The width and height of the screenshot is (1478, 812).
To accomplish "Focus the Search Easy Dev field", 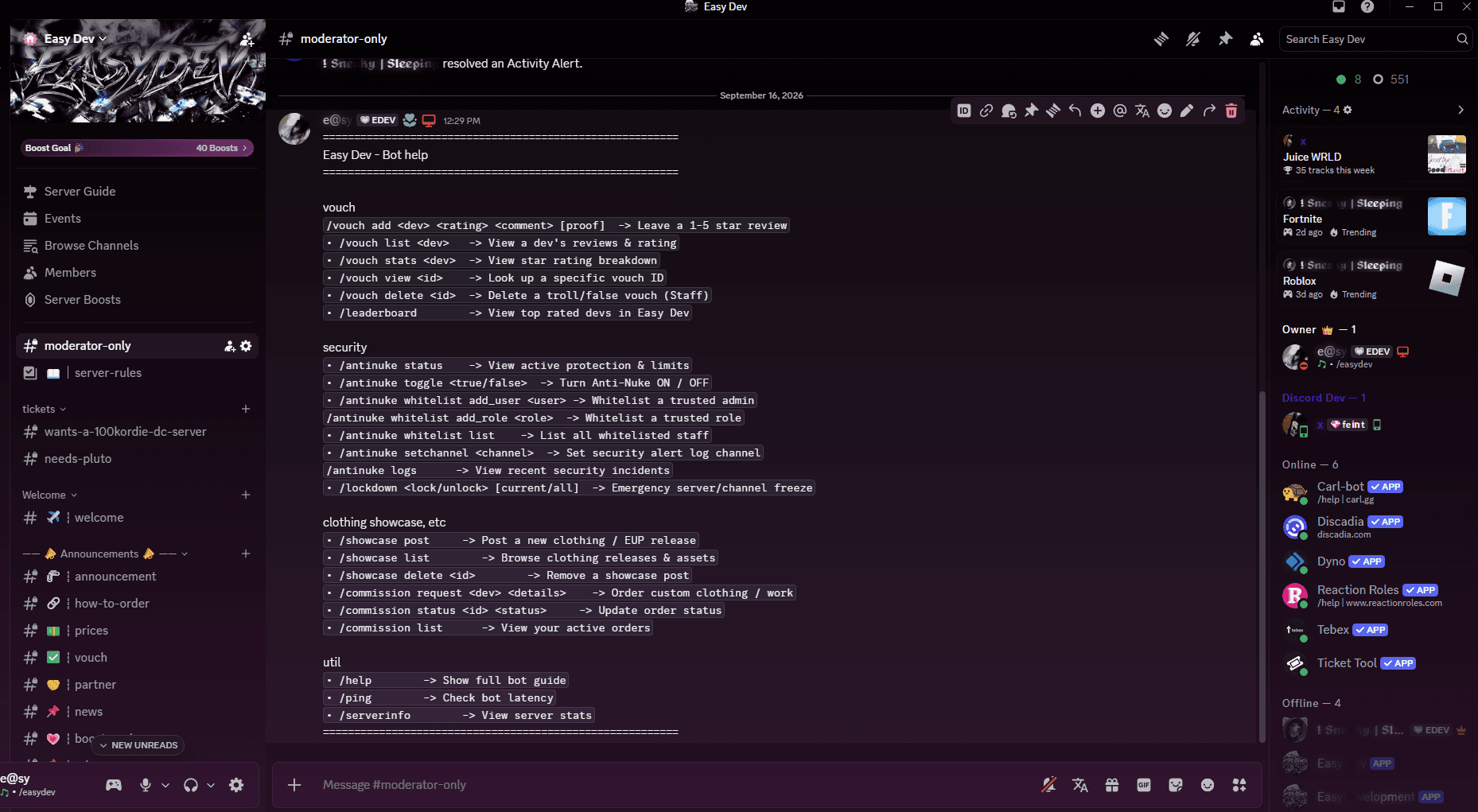I will pyautogui.click(x=1375, y=39).
